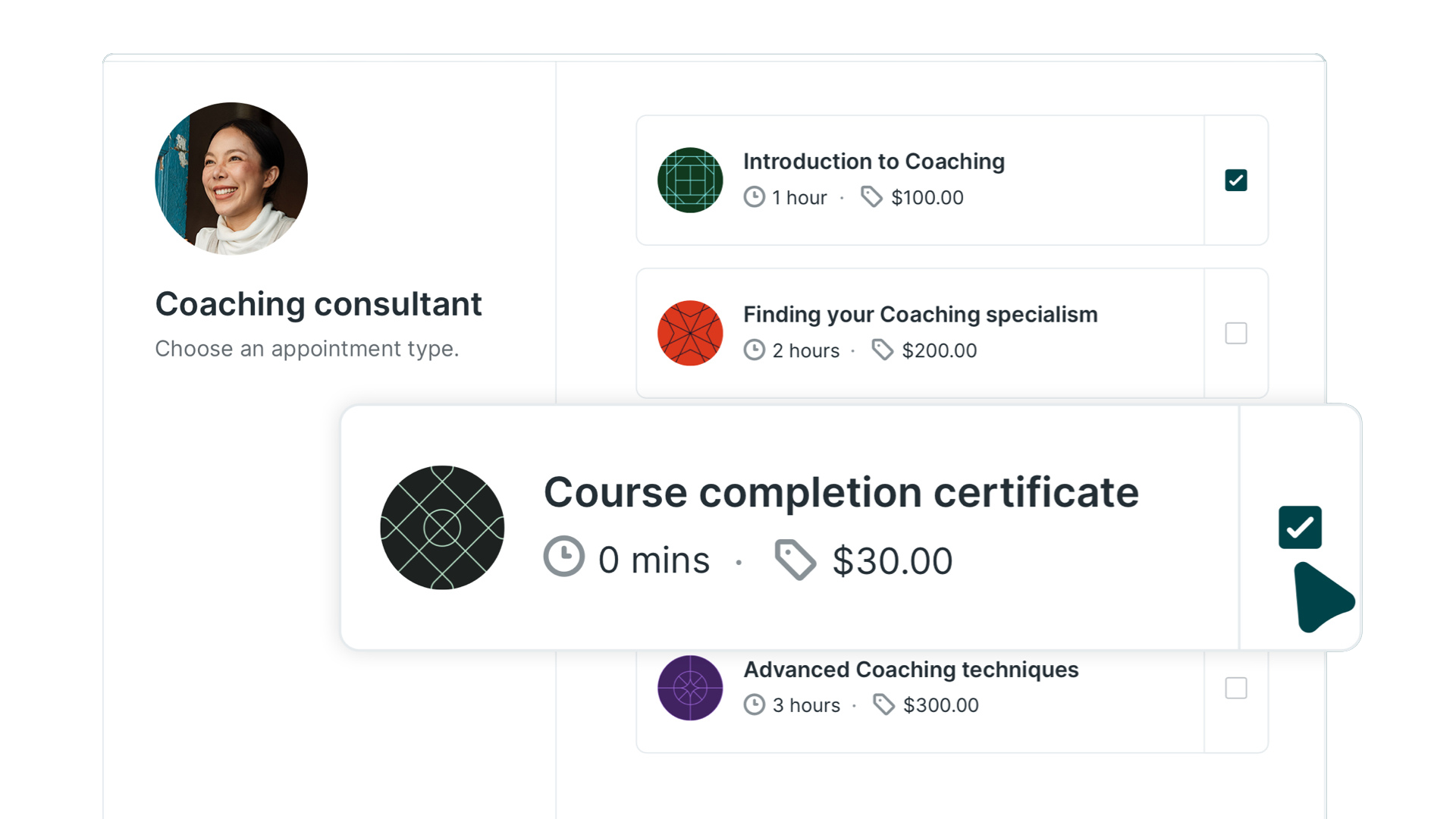Open the Finding your Coaching specialism title
The image size is (1456, 819).
(x=920, y=315)
